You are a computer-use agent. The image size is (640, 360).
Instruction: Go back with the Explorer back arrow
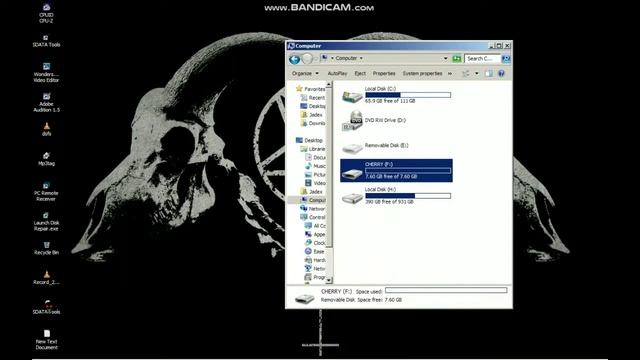pyautogui.click(x=294, y=59)
